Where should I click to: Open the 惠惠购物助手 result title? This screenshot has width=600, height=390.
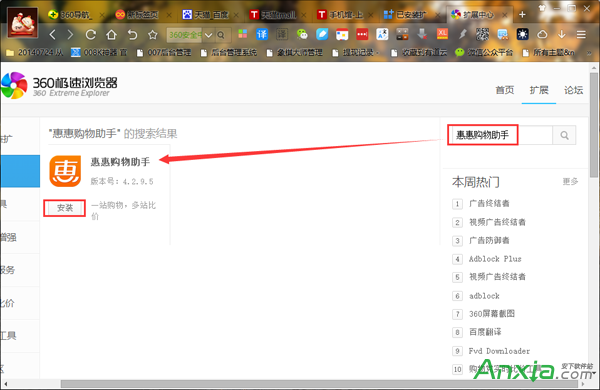click(120, 162)
